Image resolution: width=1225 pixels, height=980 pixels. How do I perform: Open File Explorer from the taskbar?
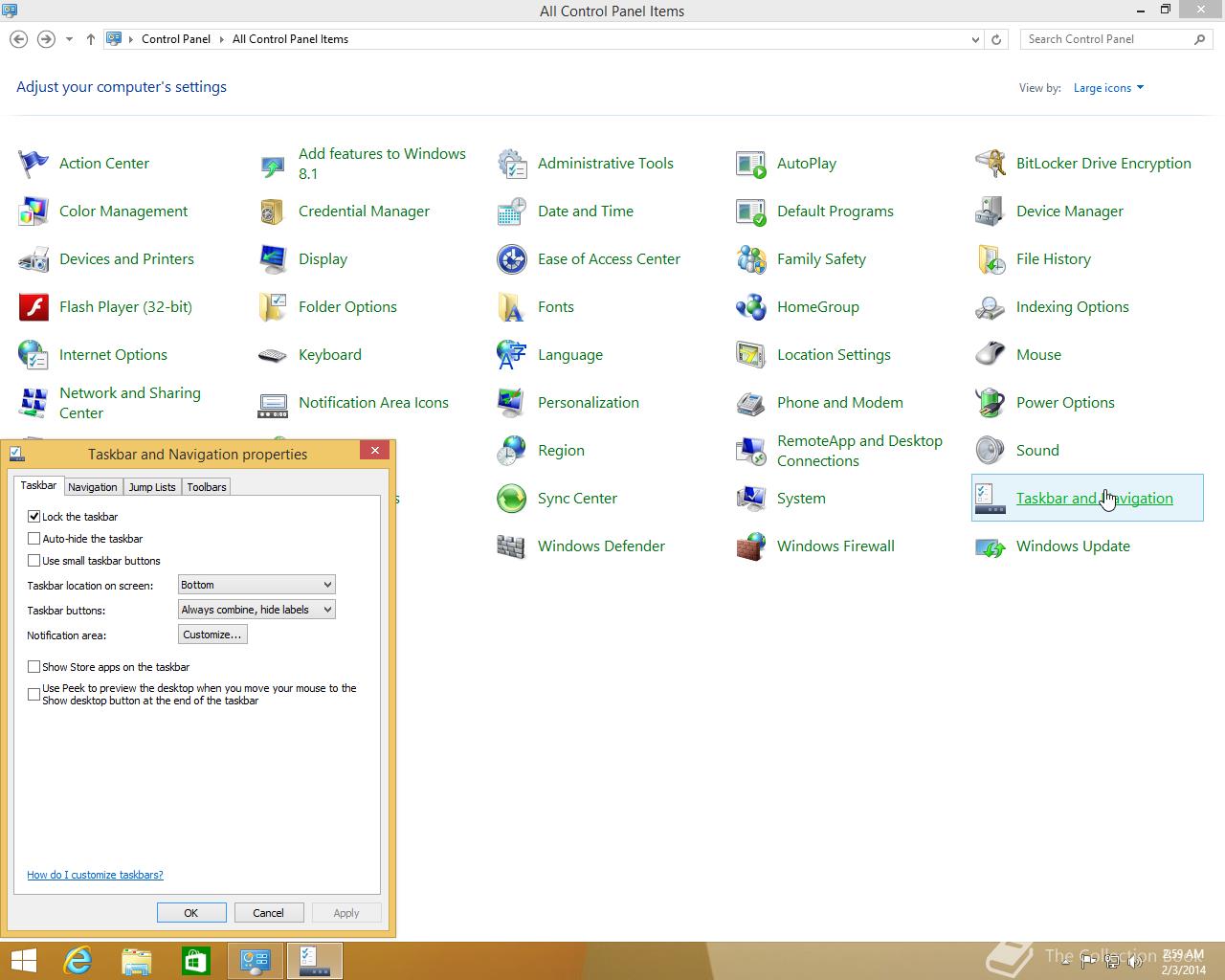click(x=137, y=961)
